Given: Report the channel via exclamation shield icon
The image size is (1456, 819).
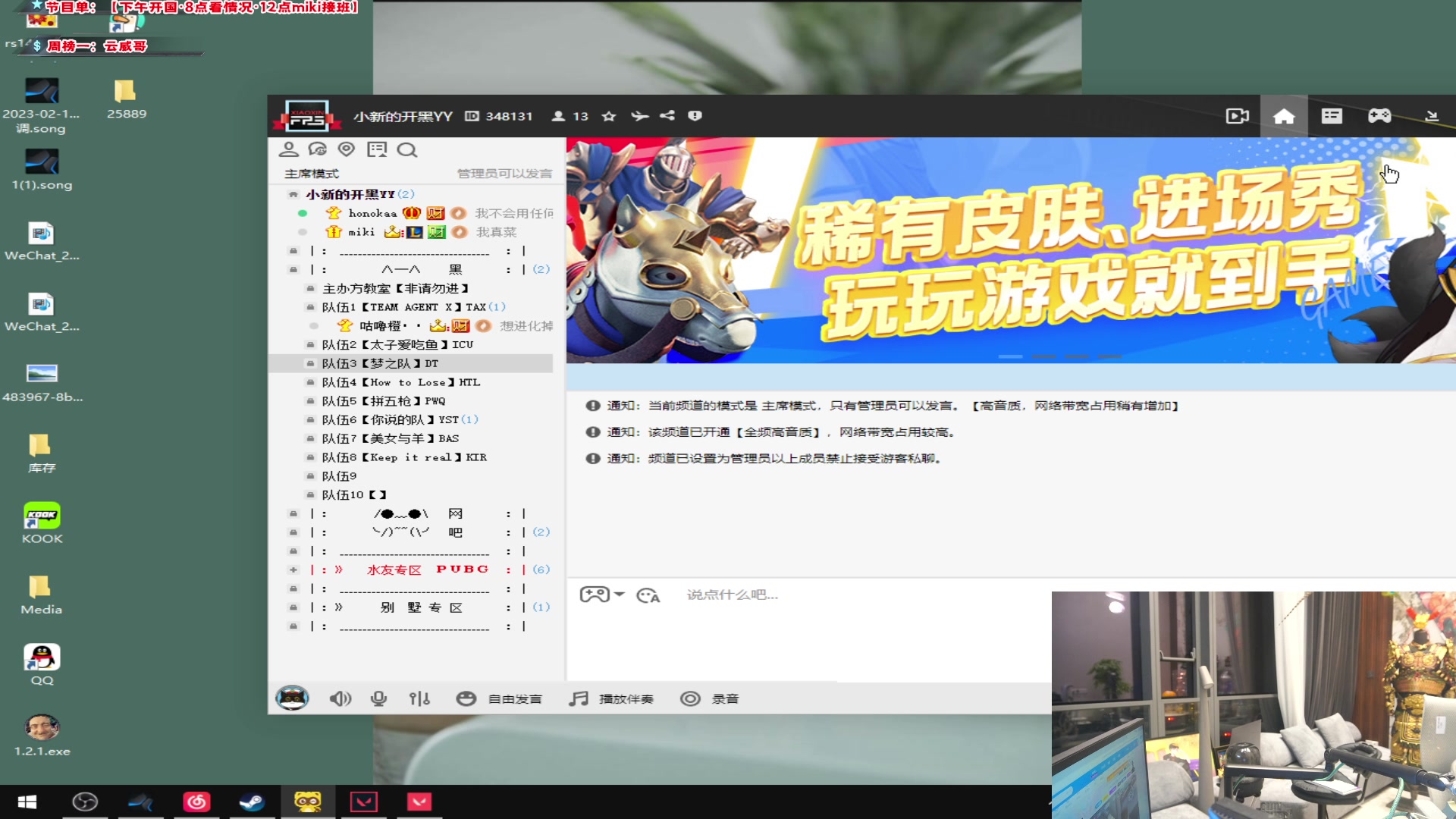Looking at the screenshot, I should [695, 116].
